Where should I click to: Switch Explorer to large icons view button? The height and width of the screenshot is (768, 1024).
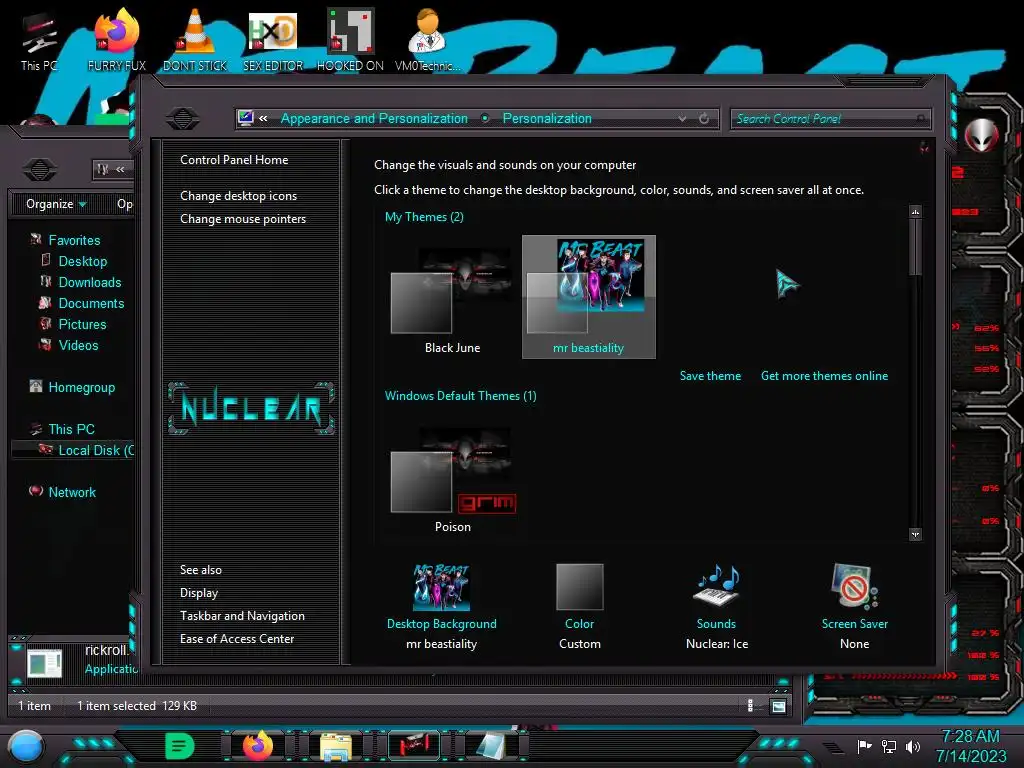[778, 706]
